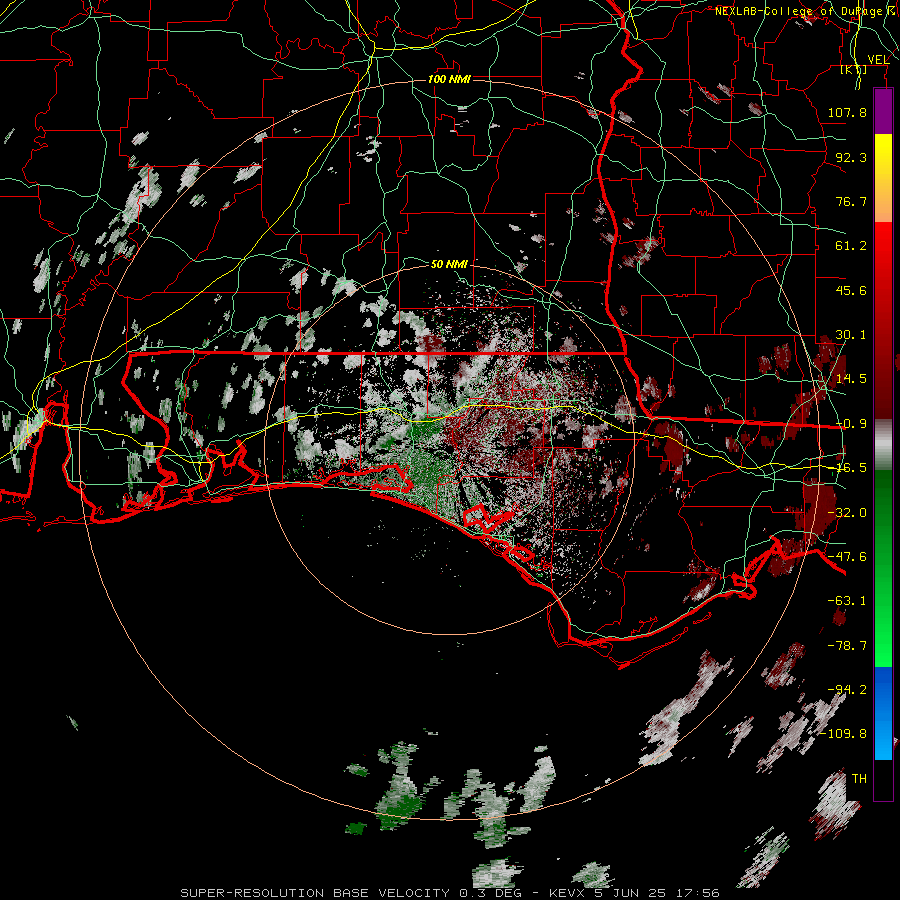Click the 30.1 velocity scale value
Viewport: 900px width, 900px height.
851,335
